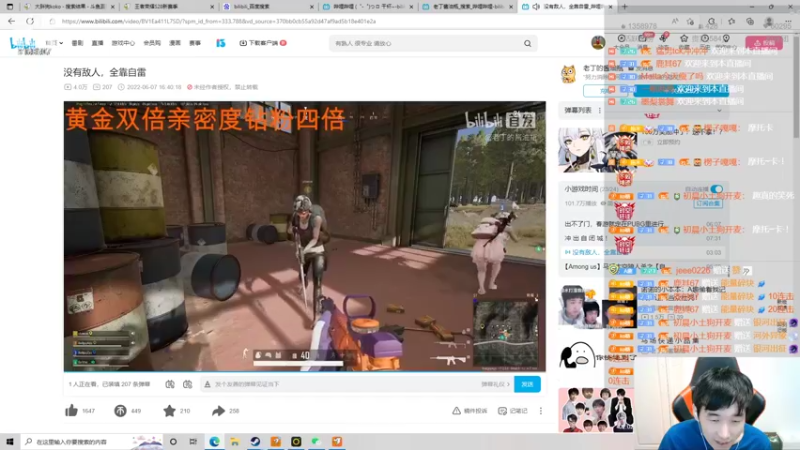
Task: Click the 订阅合集 subscribe button
Action: click(x=708, y=203)
